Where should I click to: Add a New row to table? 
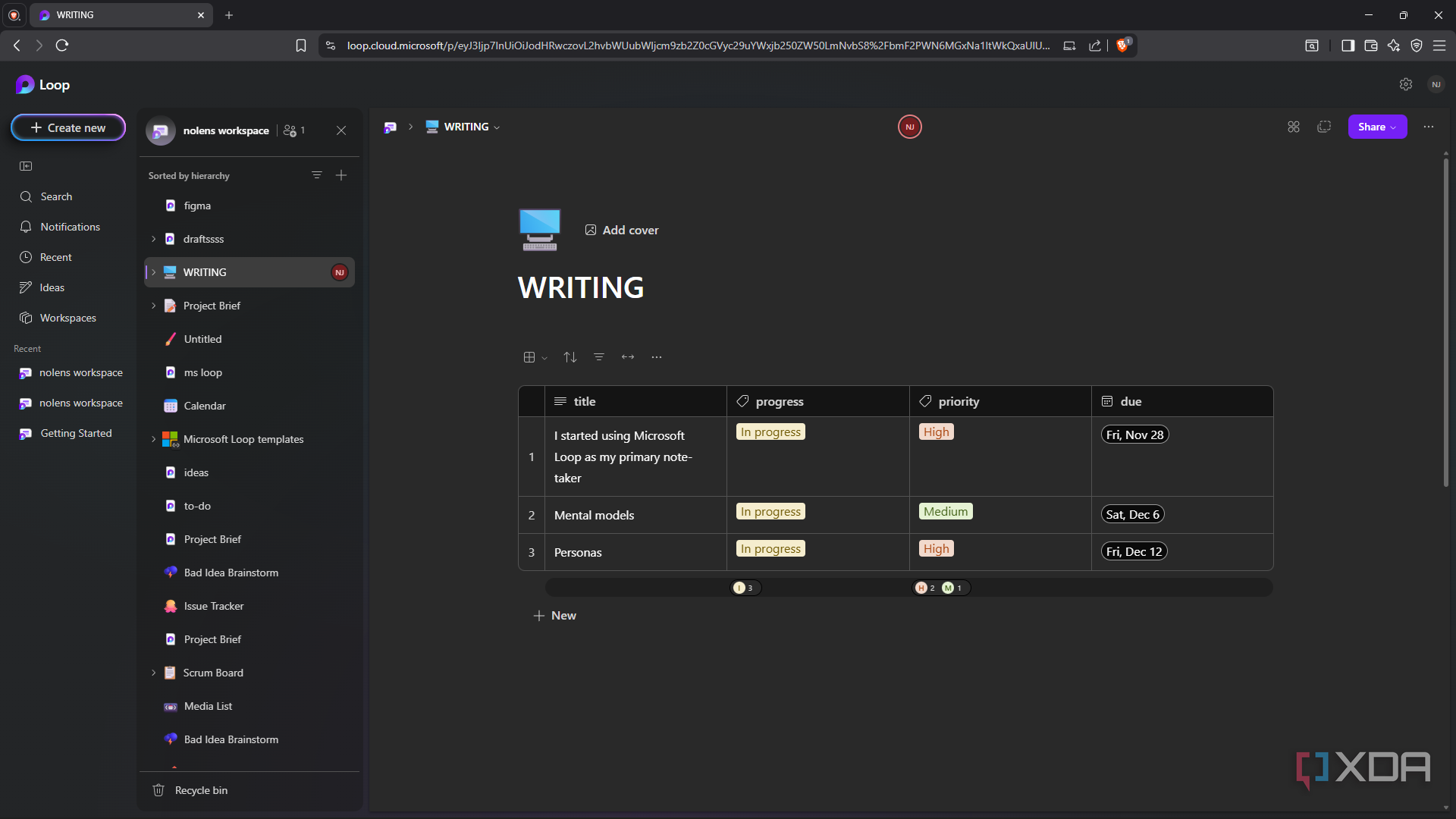click(x=555, y=616)
